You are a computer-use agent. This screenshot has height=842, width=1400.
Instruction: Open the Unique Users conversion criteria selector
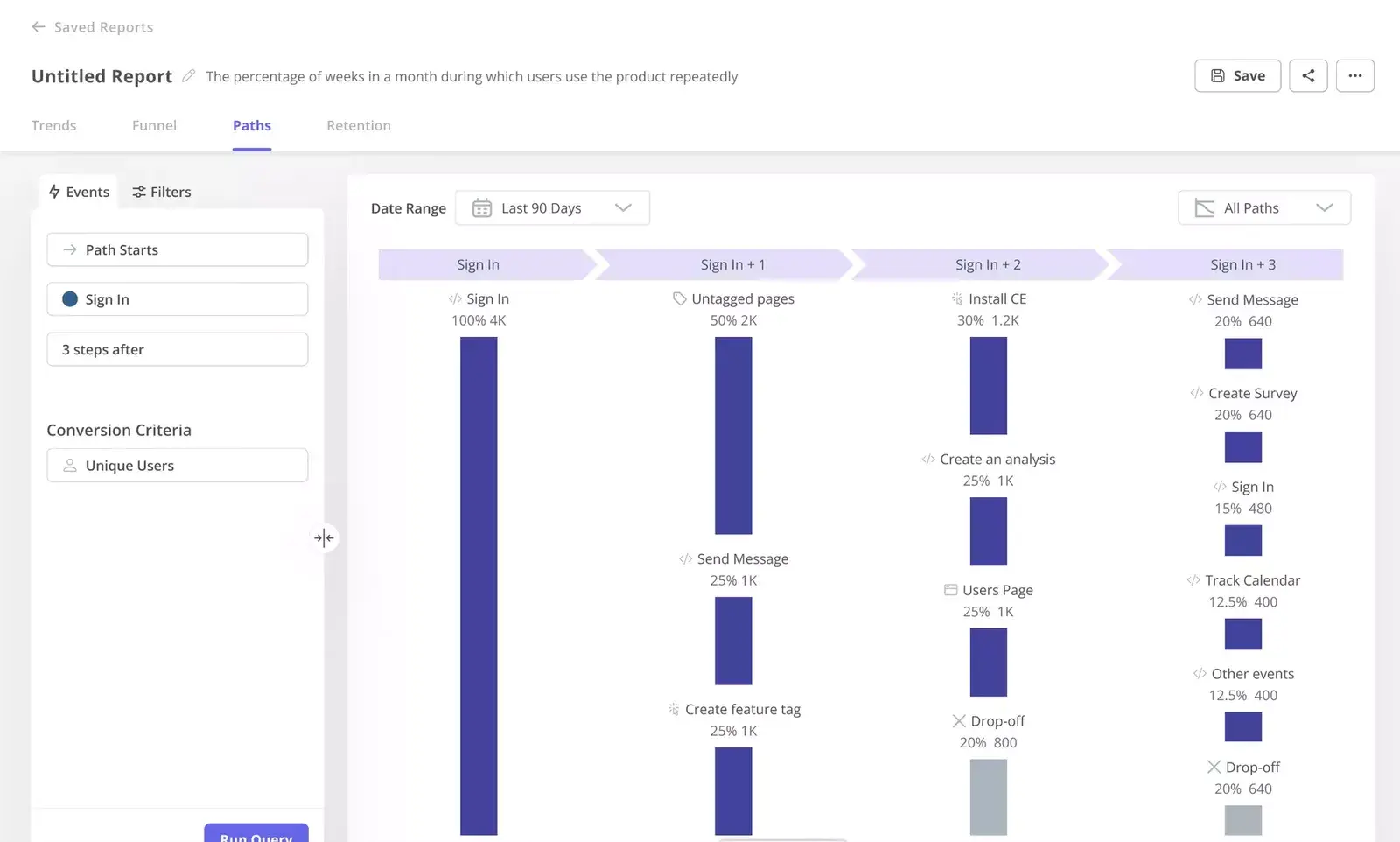(x=178, y=466)
